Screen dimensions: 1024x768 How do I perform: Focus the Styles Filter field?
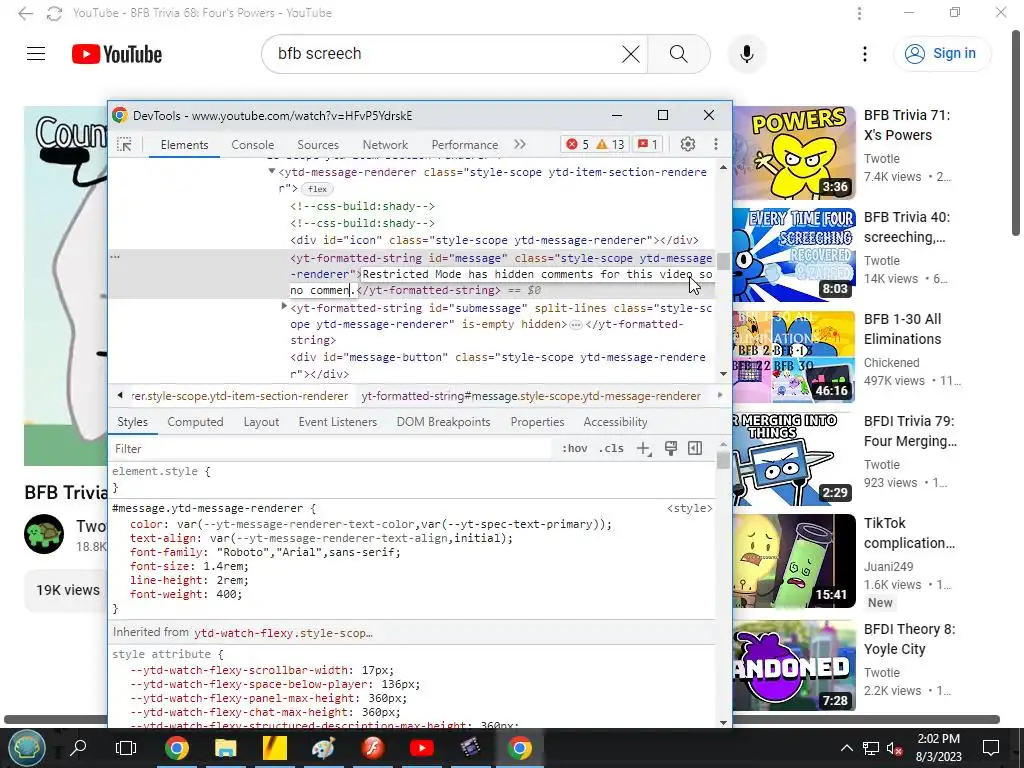coord(330,449)
